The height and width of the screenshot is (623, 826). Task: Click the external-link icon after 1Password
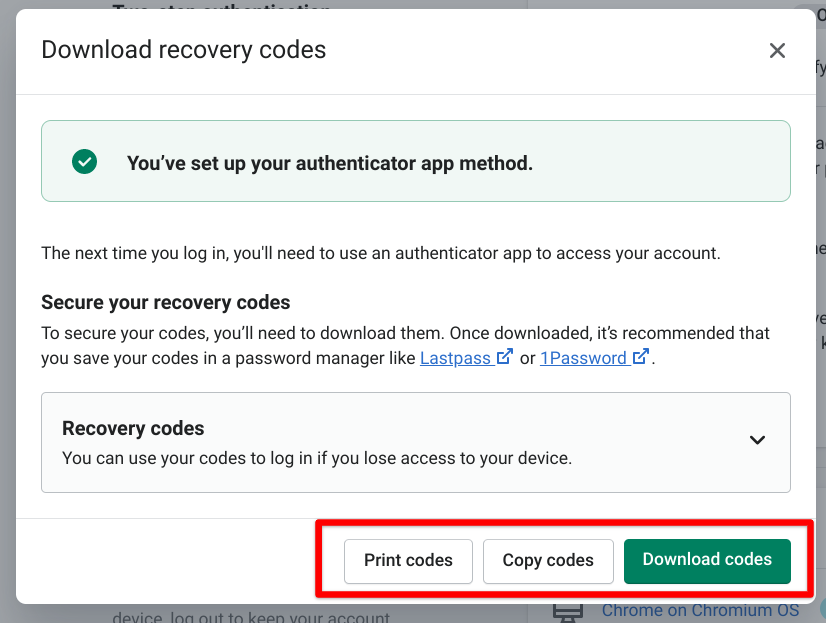[641, 357]
